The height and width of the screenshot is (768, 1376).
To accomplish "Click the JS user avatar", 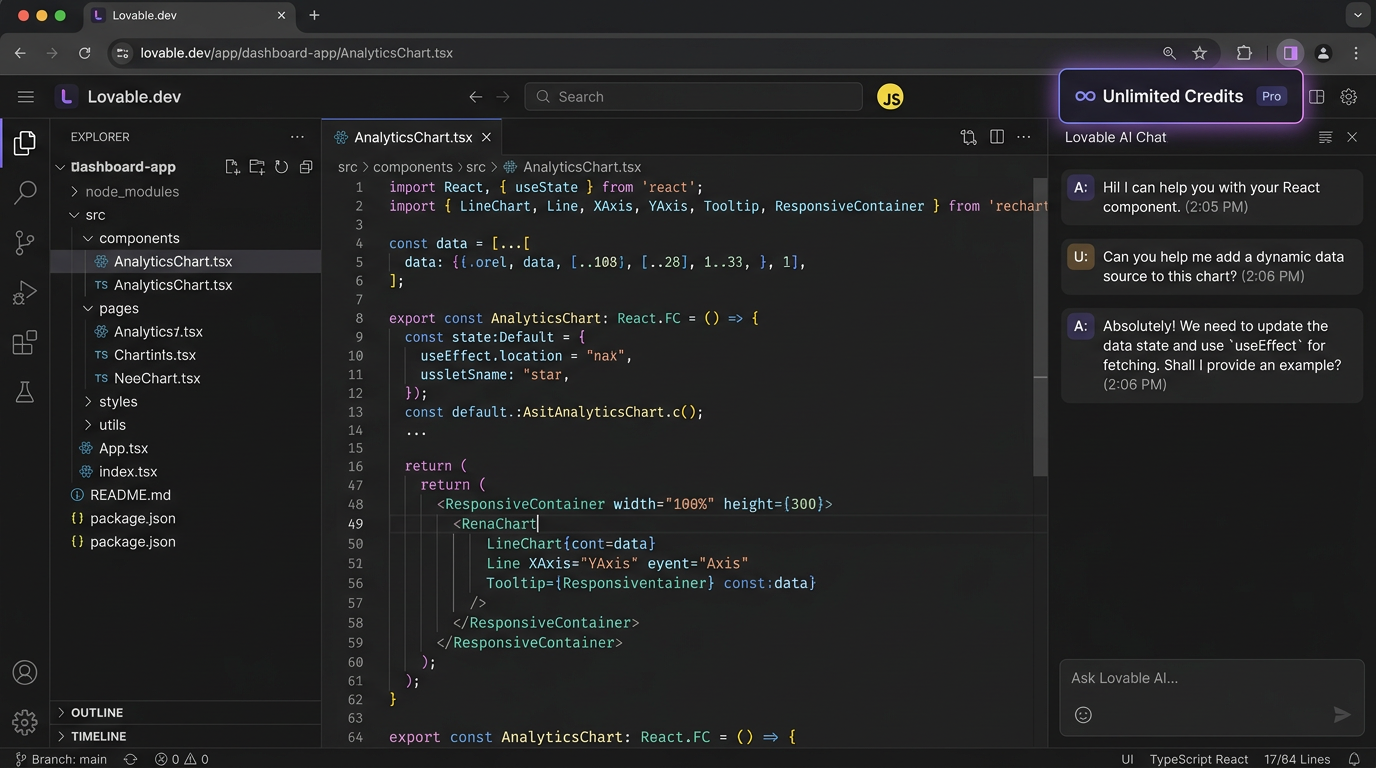I will [x=890, y=97].
